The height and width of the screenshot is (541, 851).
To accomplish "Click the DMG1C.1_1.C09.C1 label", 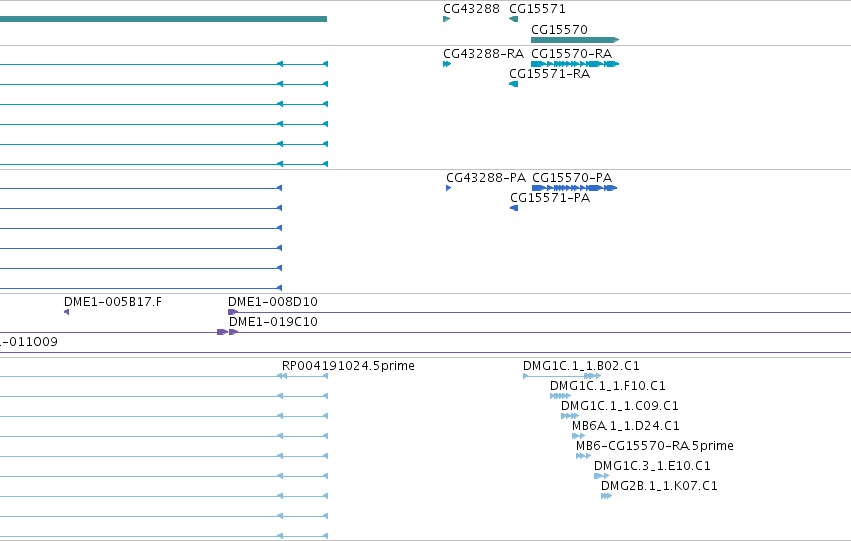I will click(619, 406).
